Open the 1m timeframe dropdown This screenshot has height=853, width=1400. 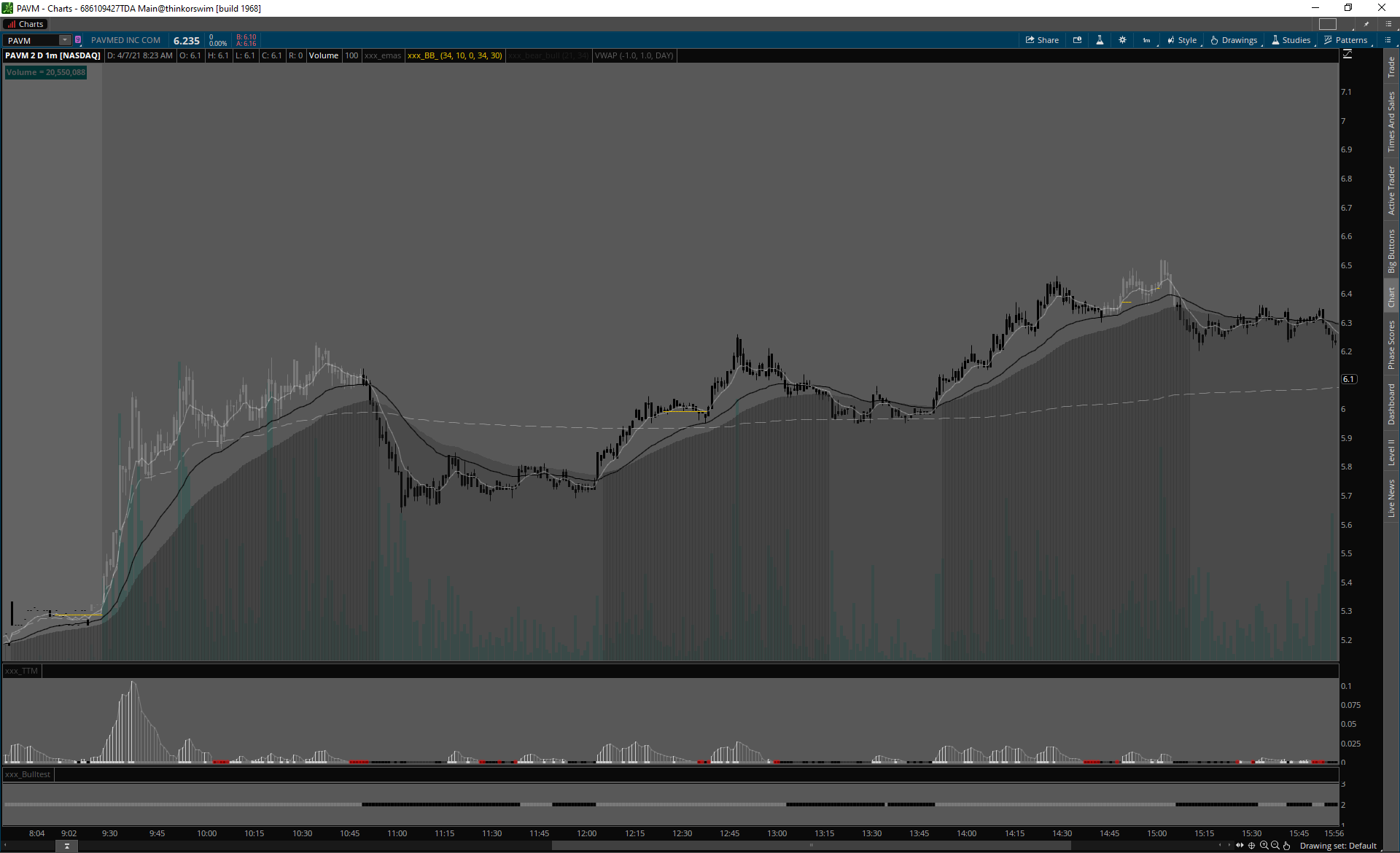coord(1146,40)
